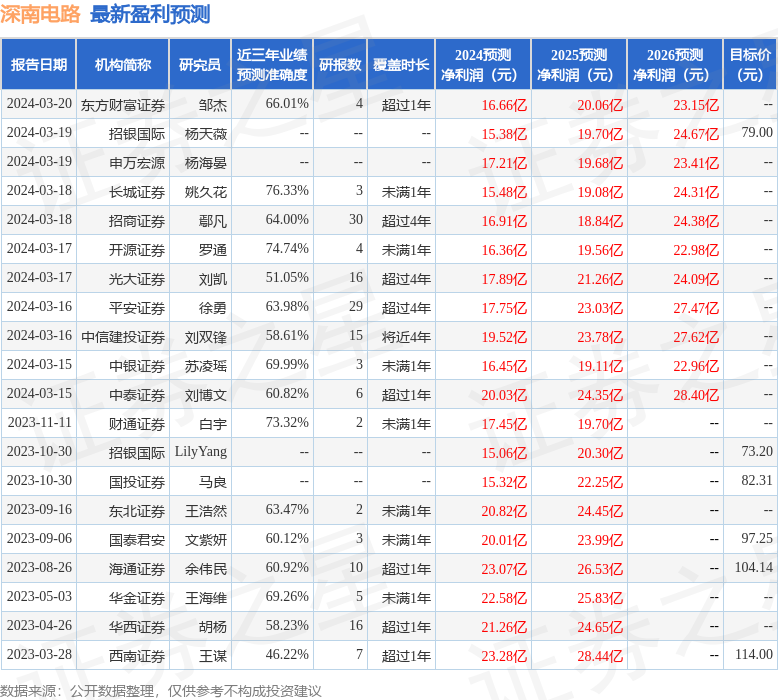Click the date 2024-03-20
The image size is (778, 700).
(39, 104)
